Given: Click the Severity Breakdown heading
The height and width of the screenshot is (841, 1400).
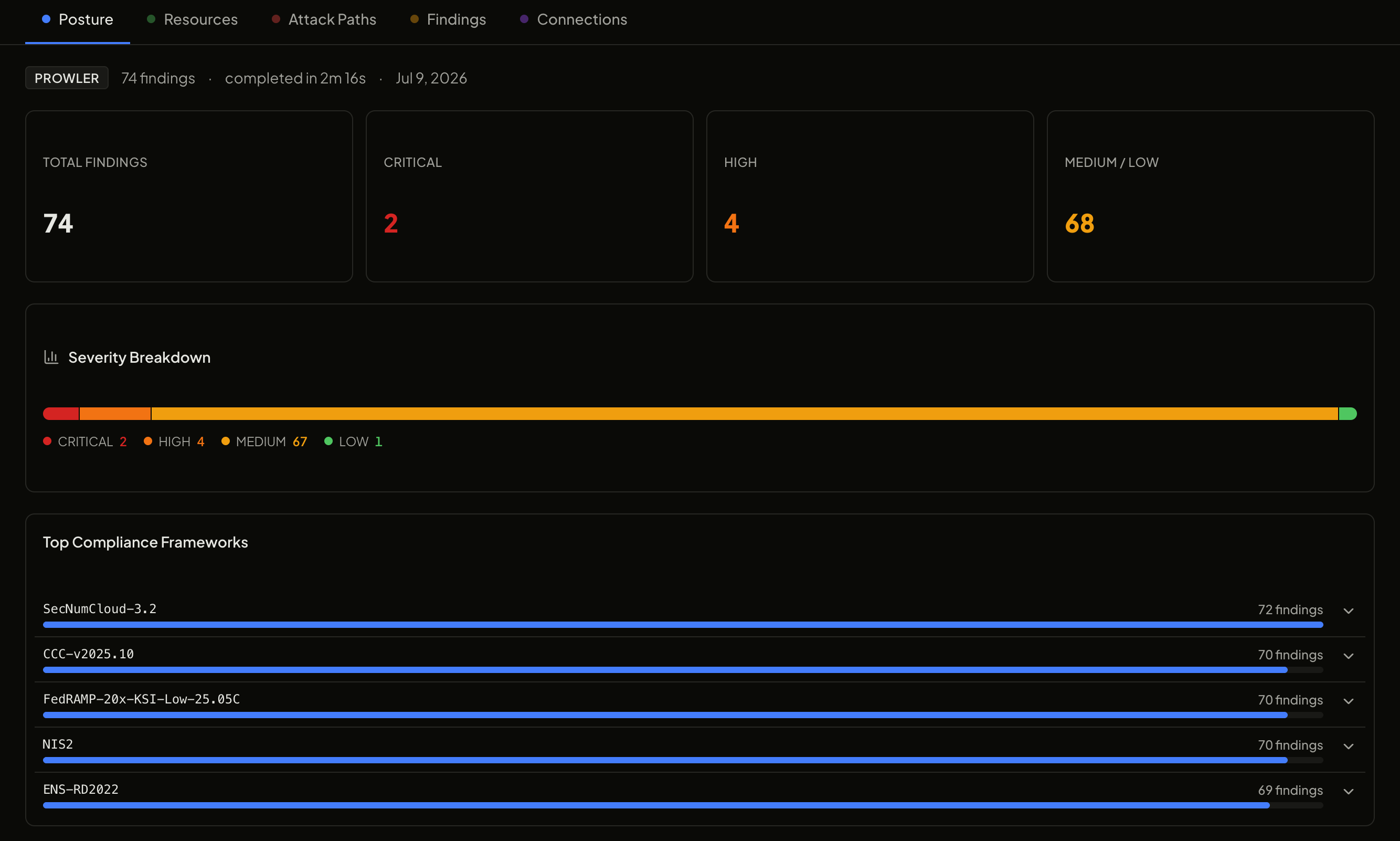Looking at the screenshot, I should [140, 358].
